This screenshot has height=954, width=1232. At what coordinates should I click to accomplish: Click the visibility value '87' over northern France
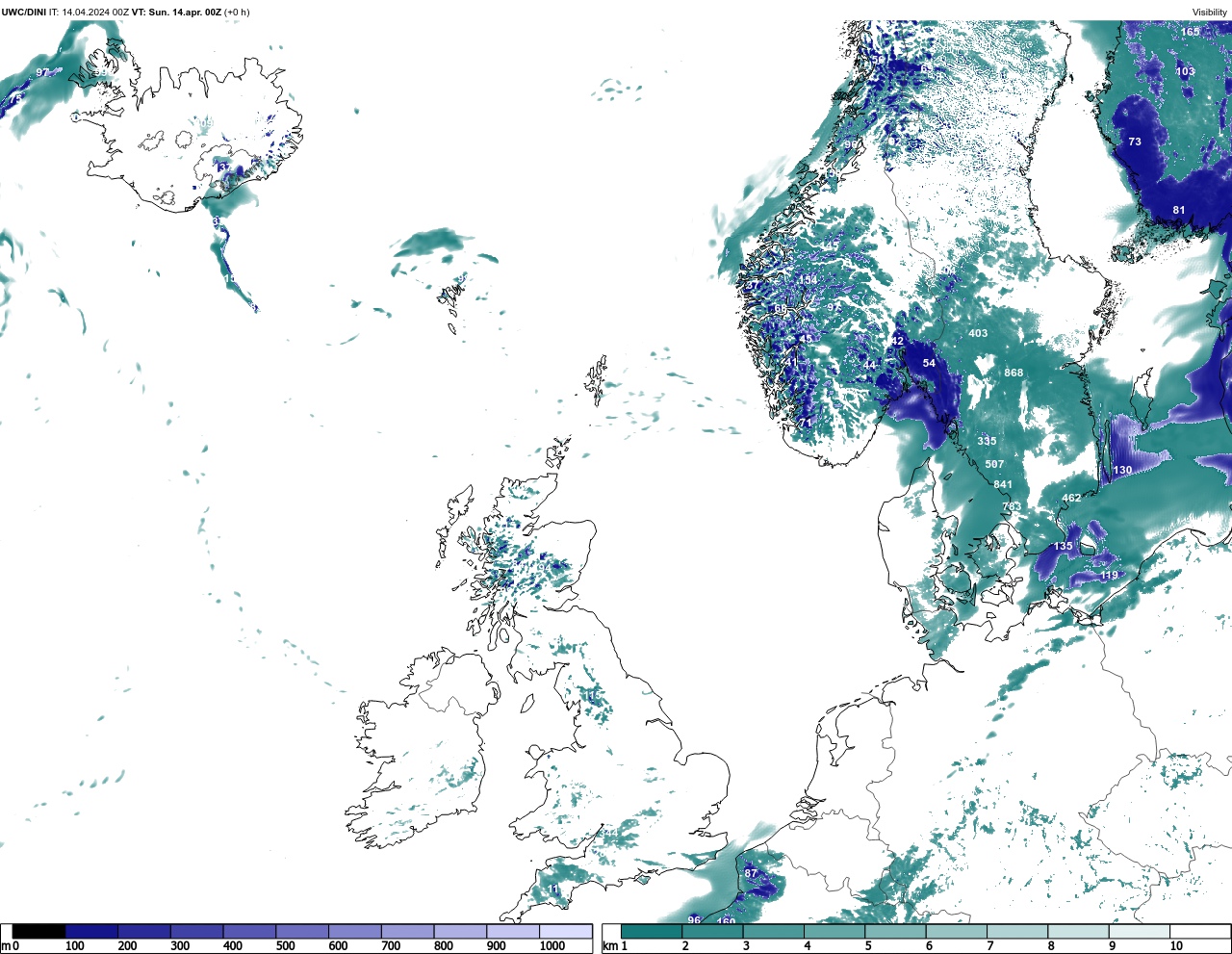(751, 873)
